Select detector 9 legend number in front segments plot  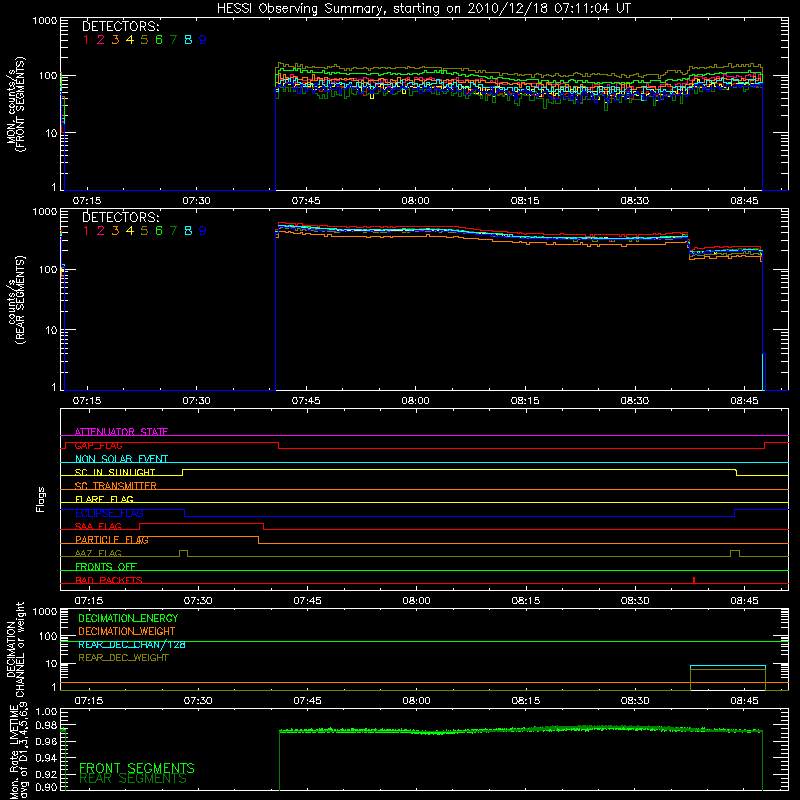203,40
